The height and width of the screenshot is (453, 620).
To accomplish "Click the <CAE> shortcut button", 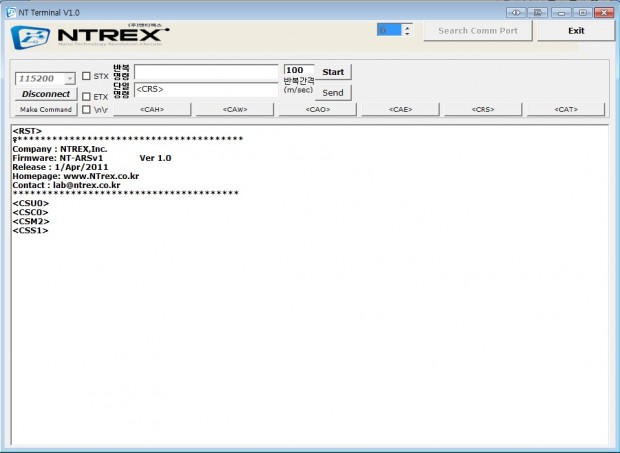I will (401, 109).
